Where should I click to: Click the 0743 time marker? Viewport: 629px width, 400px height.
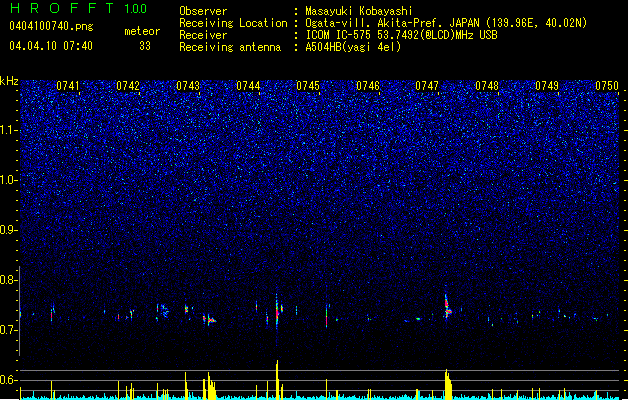[x=188, y=86]
